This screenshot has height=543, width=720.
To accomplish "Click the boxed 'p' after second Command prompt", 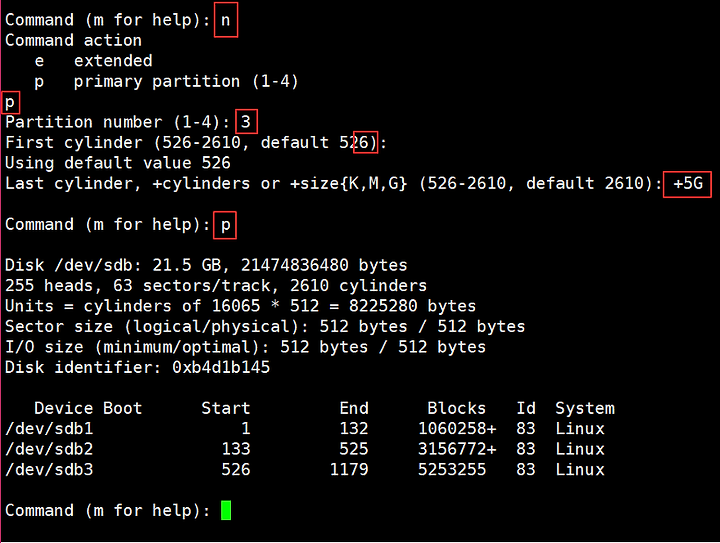I will point(225,225).
